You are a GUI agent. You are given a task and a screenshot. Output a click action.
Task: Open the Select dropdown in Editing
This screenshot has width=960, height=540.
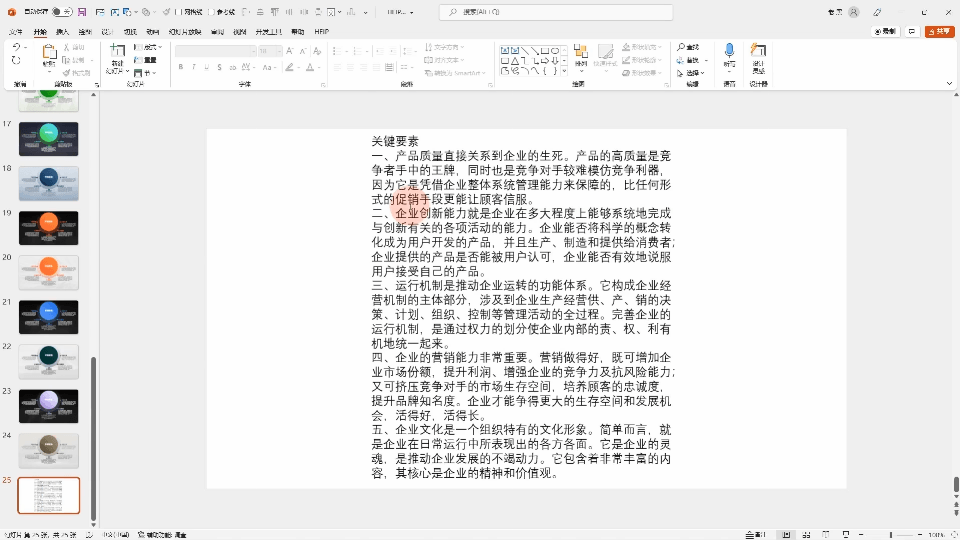(x=691, y=73)
